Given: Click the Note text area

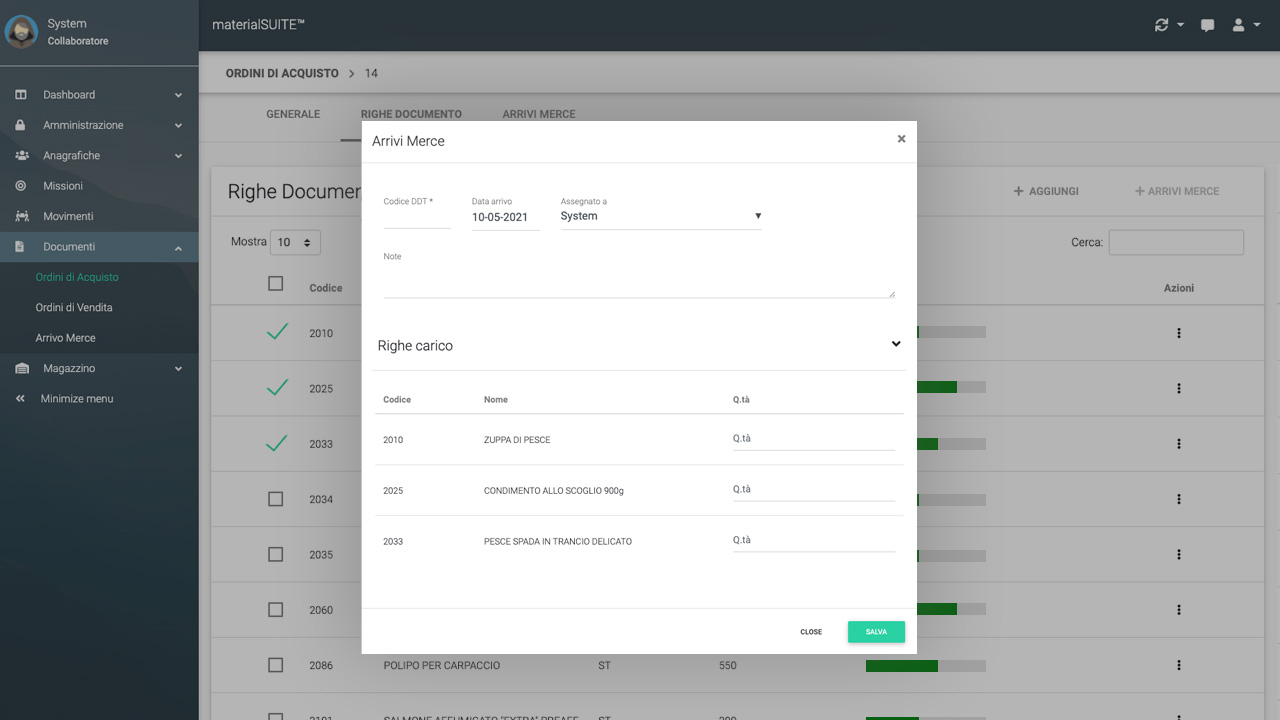Looking at the screenshot, I should (x=639, y=282).
